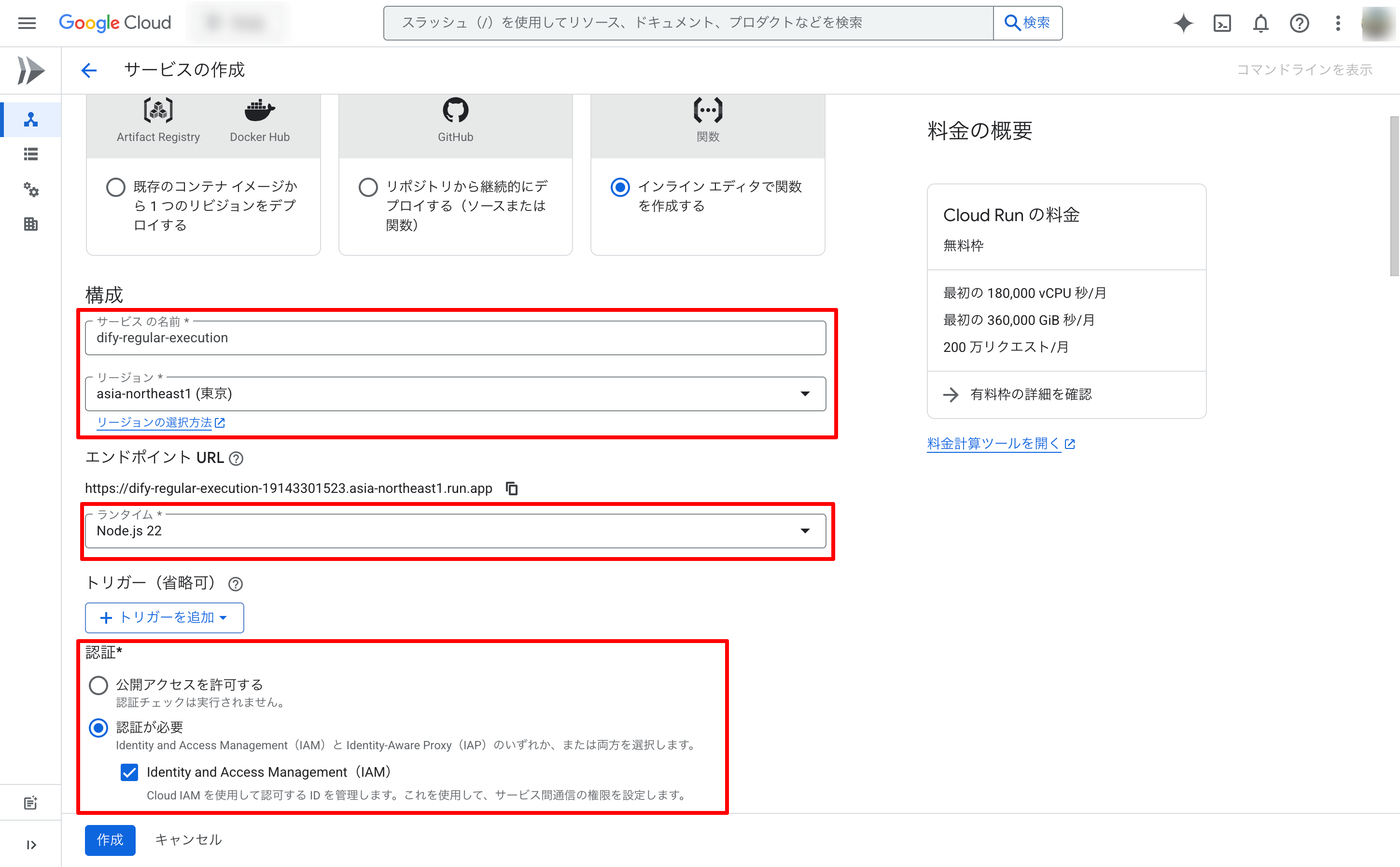The width and height of the screenshot is (1400, 867).
Task: Click the Gemini sparkle assistant icon
Action: pyautogui.click(x=1183, y=23)
